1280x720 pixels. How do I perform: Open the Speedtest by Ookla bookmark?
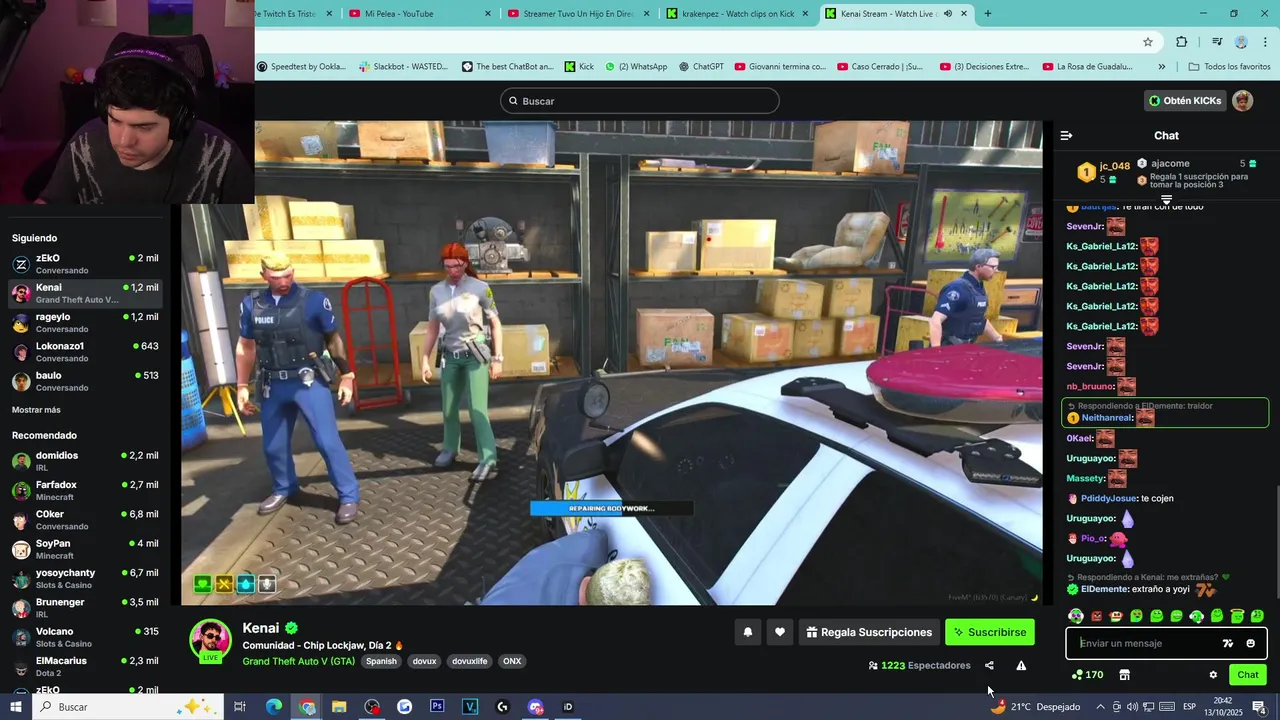[301, 67]
